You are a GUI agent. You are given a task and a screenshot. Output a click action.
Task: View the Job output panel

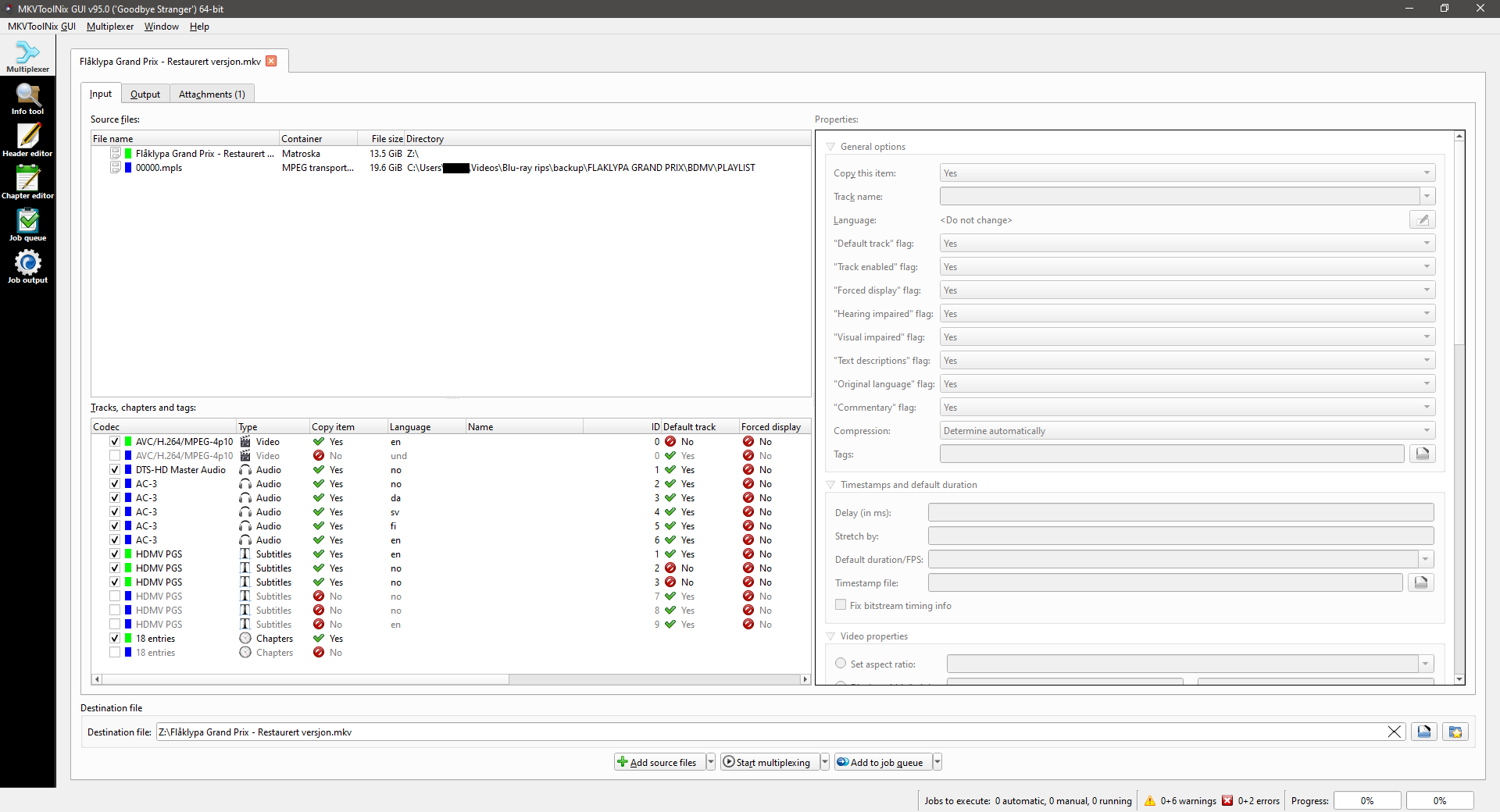27,266
